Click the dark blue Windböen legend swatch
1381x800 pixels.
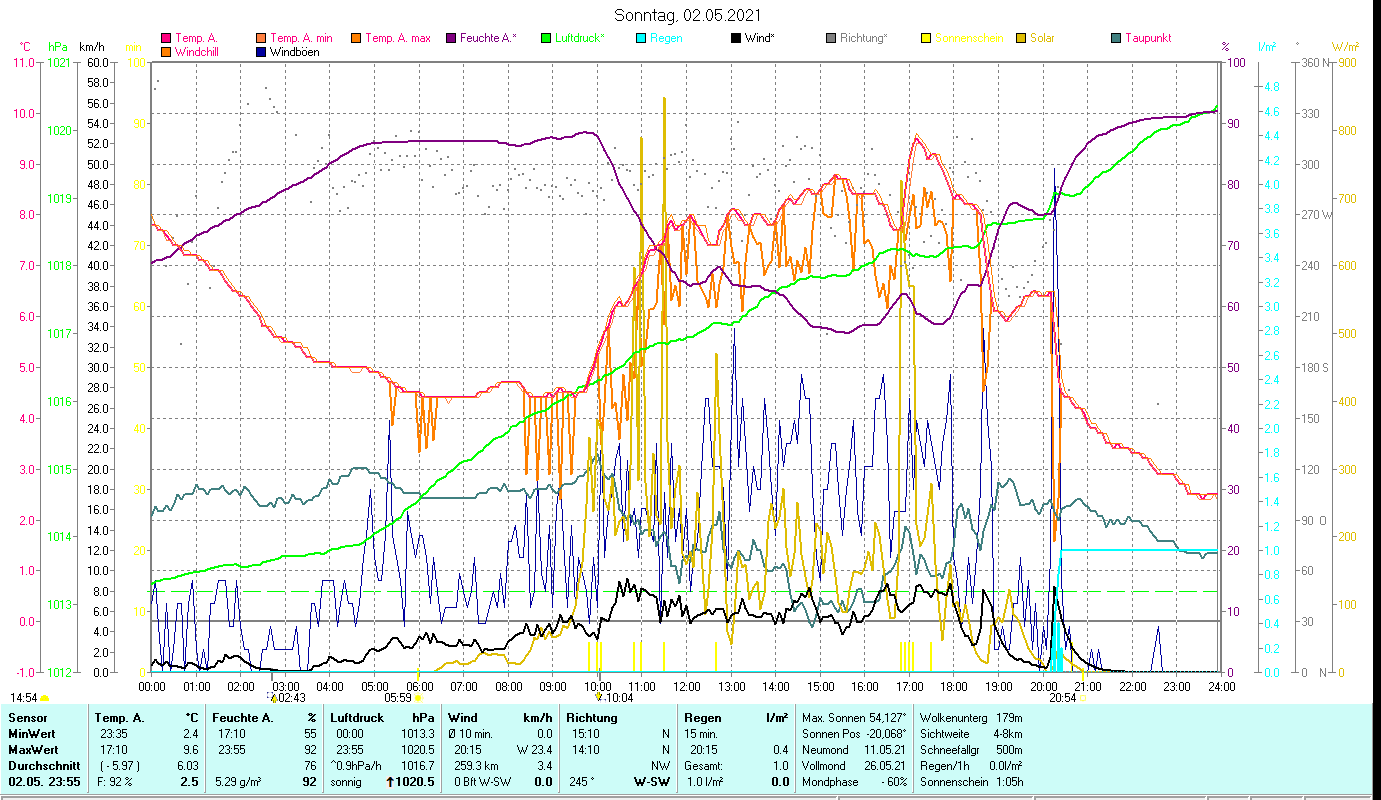click(x=261, y=52)
